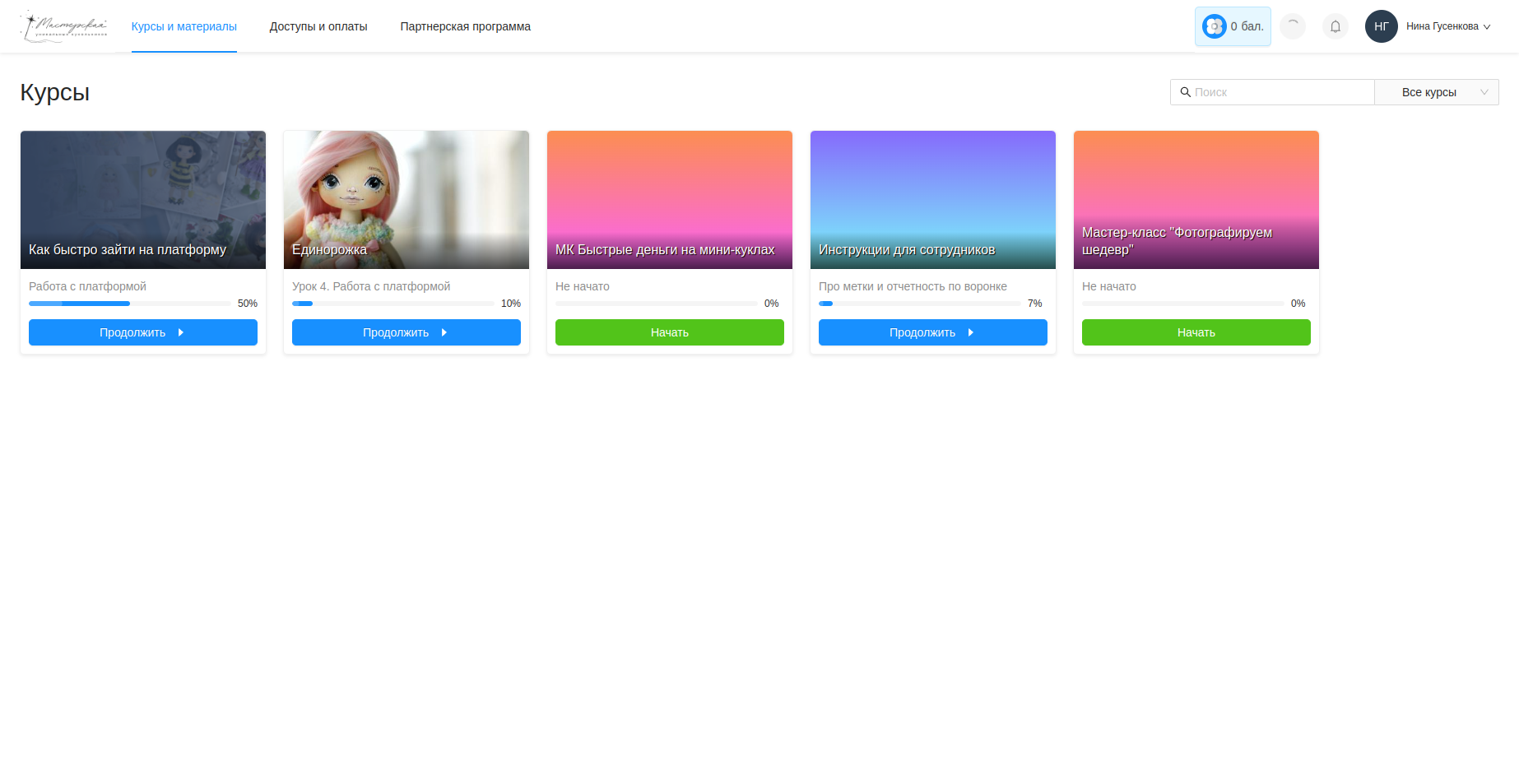The width and height of the screenshot is (1519, 784).
Task: Go to the Партнерская программа tab
Action: click(x=465, y=26)
